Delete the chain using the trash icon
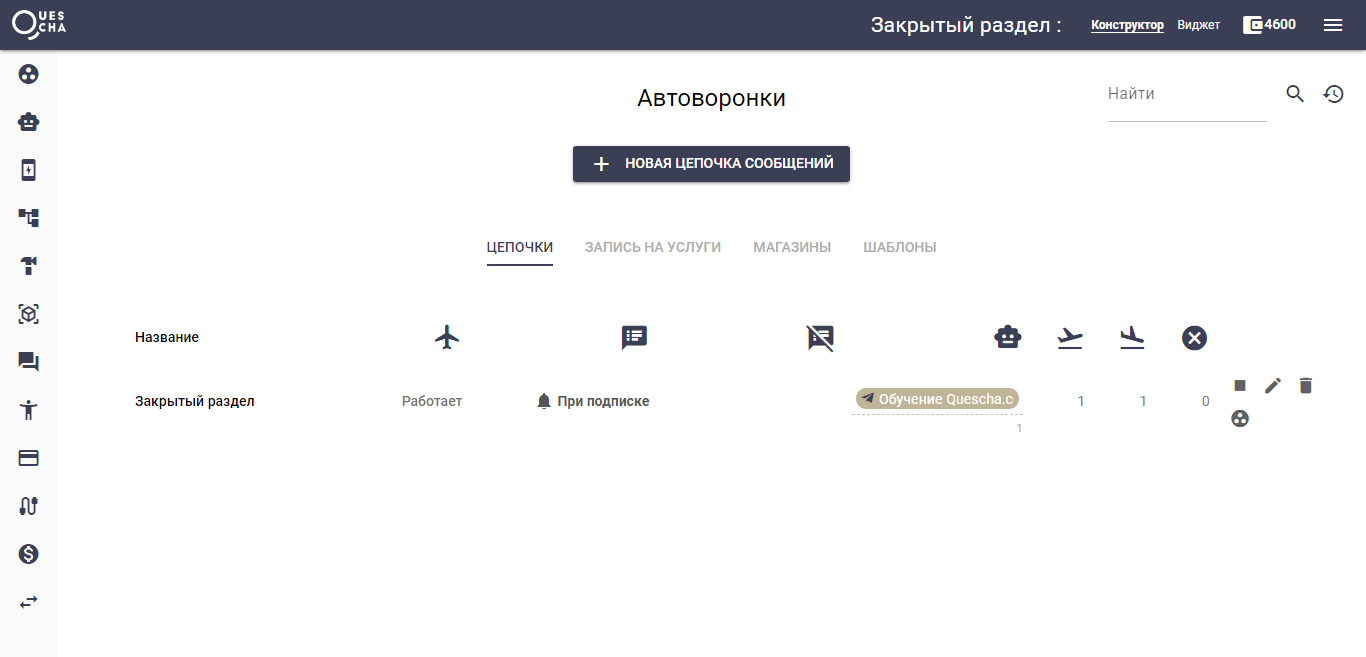Image resolution: width=1366 pixels, height=657 pixels. pos(1305,384)
